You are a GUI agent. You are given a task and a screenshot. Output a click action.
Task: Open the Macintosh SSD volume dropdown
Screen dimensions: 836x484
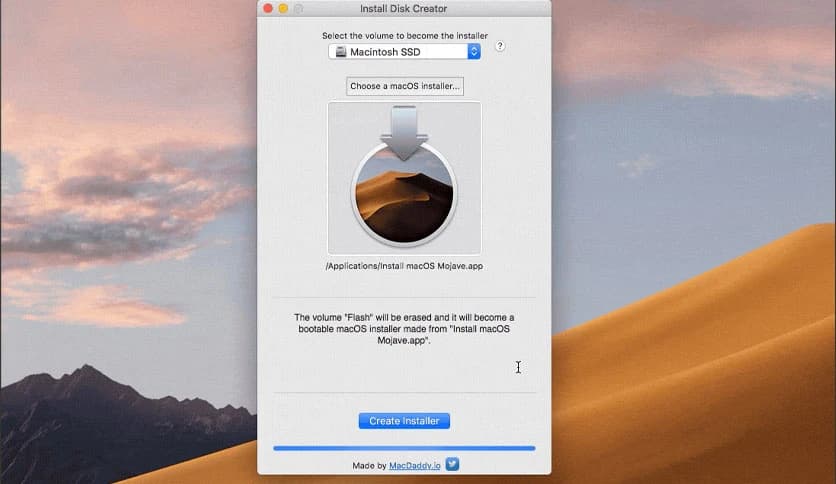pos(405,52)
